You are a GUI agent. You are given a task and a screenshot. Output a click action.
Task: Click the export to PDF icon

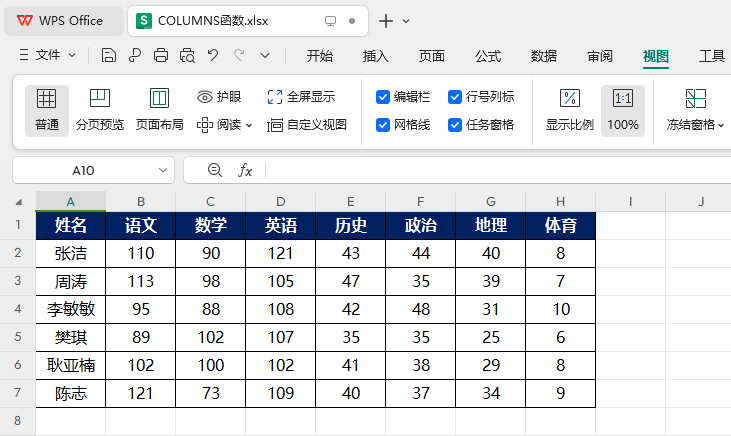[x=135, y=55]
